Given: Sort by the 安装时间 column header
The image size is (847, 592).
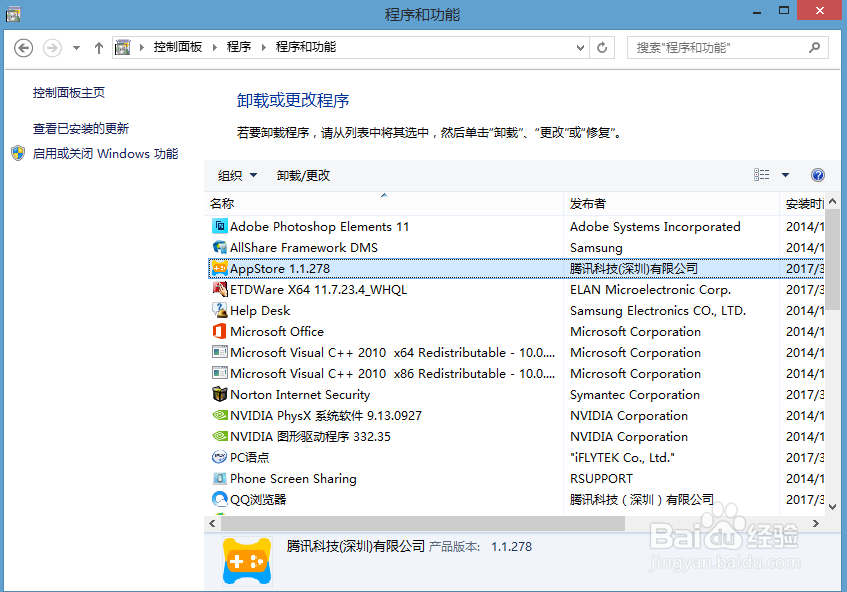Looking at the screenshot, I should (x=803, y=204).
